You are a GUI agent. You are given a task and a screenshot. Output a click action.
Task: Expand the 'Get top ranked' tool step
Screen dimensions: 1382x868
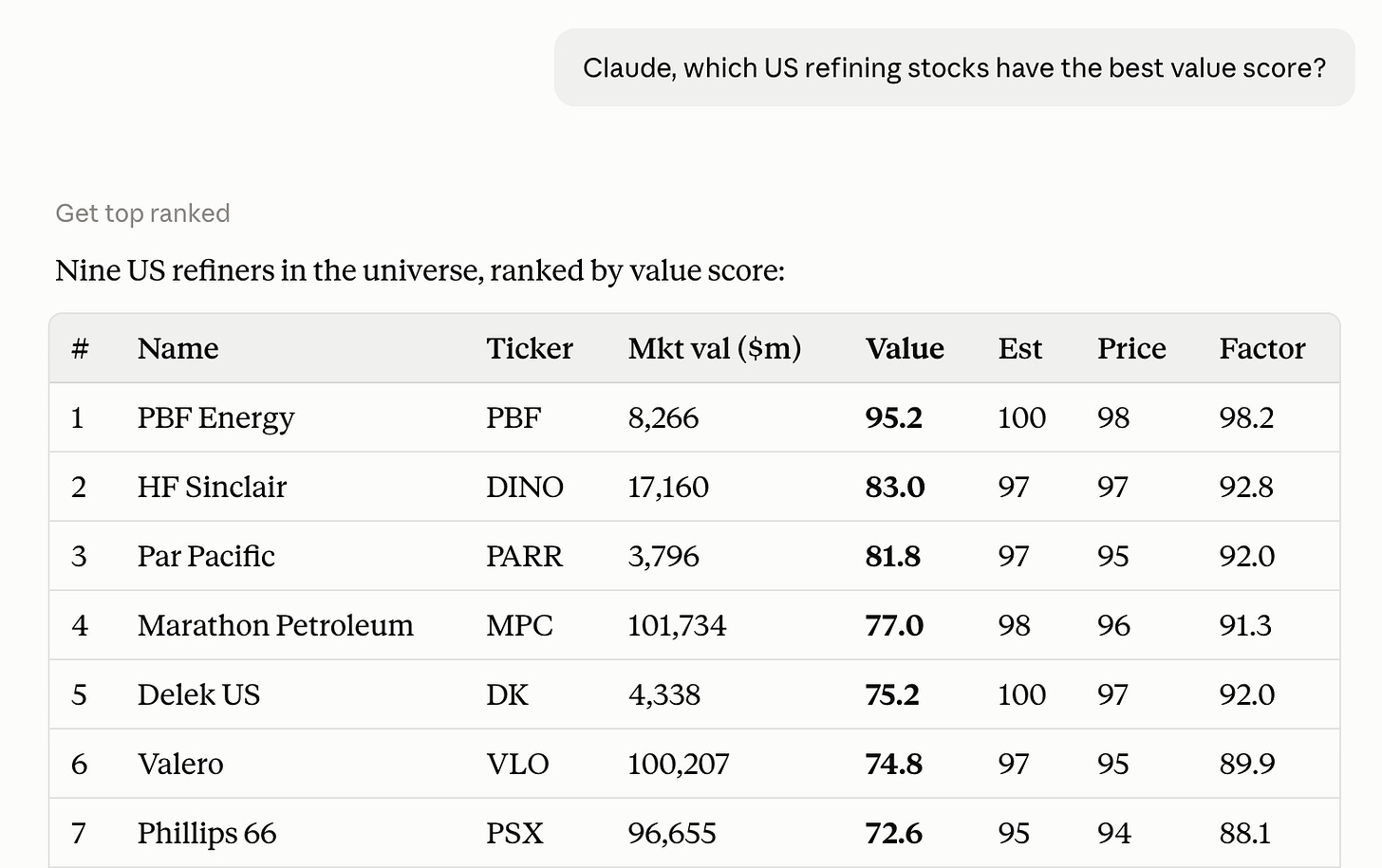(142, 213)
